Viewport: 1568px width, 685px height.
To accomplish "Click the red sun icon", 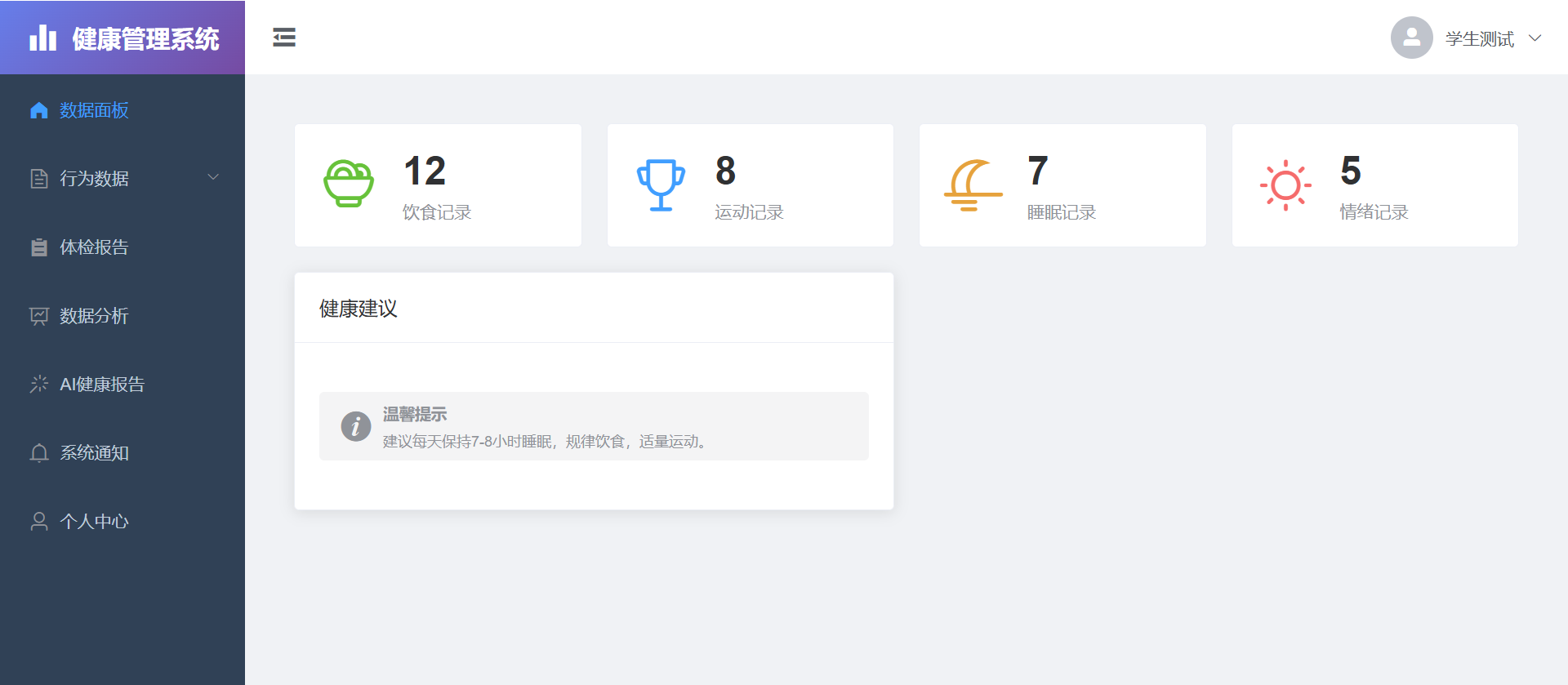I will click(1285, 185).
